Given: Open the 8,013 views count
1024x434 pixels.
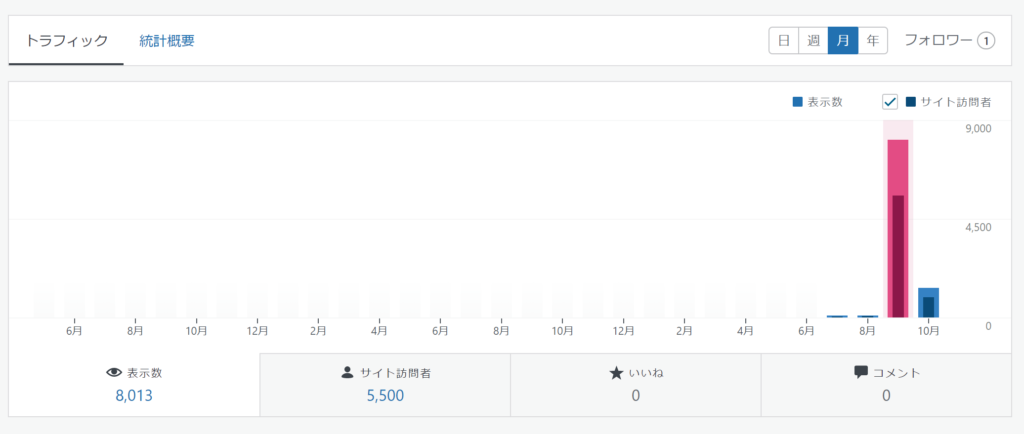Looking at the screenshot, I should [134, 396].
